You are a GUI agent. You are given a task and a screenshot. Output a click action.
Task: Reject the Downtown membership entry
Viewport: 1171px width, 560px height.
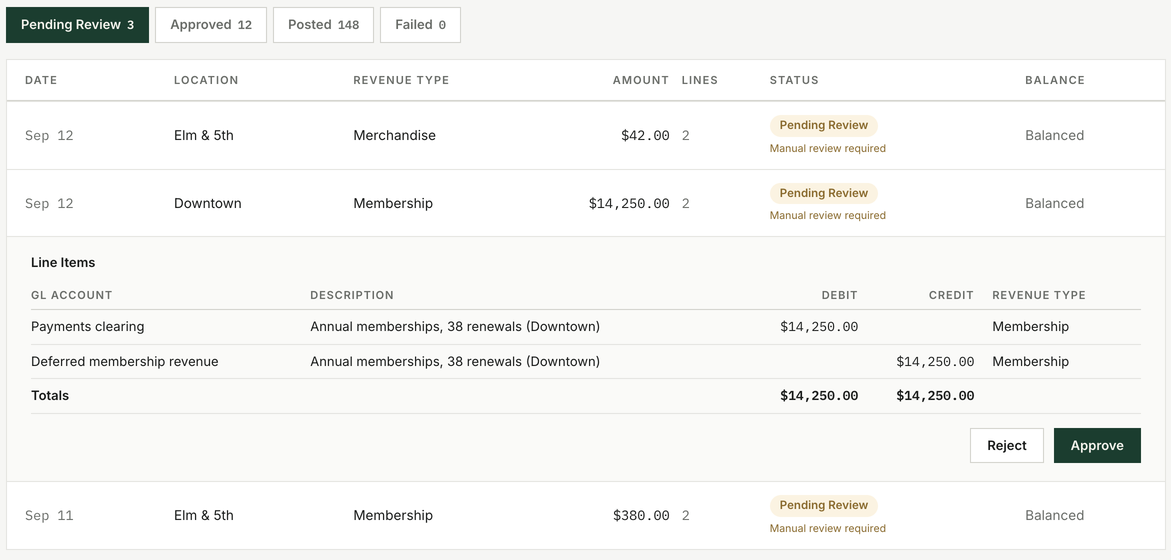point(1007,445)
